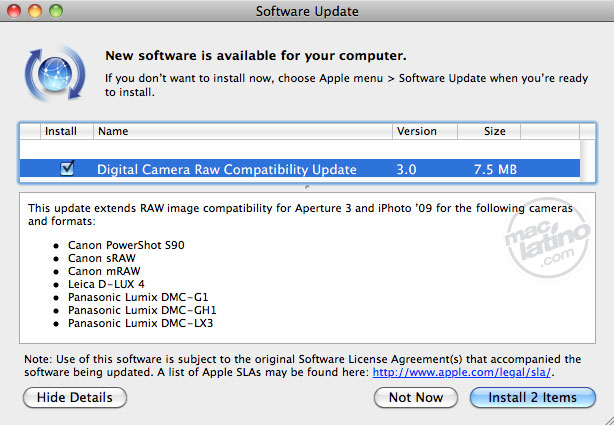This screenshot has height=425, width=614.
Task: Click the Canon PowerShot S90 list entry
Action: pyautogui.click(x=126, y=245)
